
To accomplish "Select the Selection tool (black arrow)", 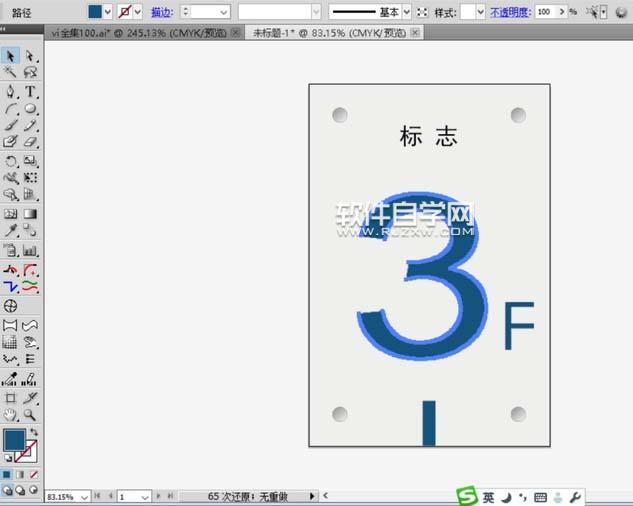I will click(10, 56).
